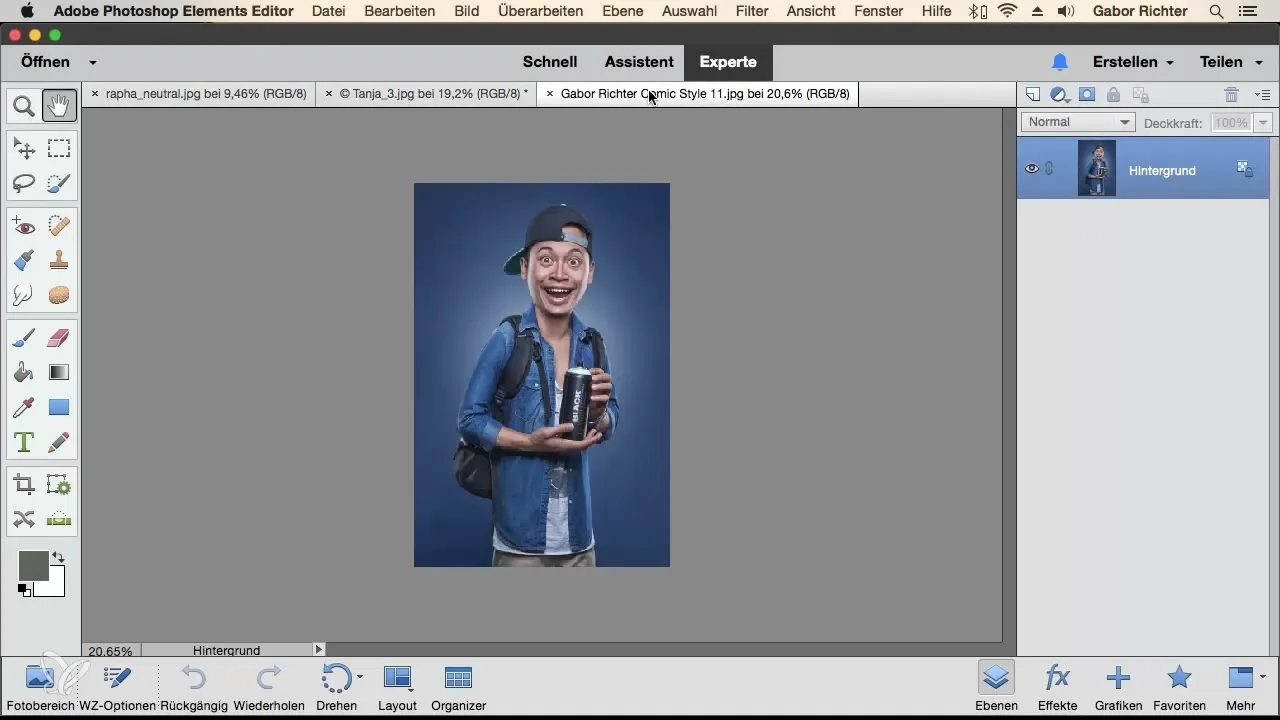Open the Organizer
1280x720 pixels.
(x=458, y=686)
